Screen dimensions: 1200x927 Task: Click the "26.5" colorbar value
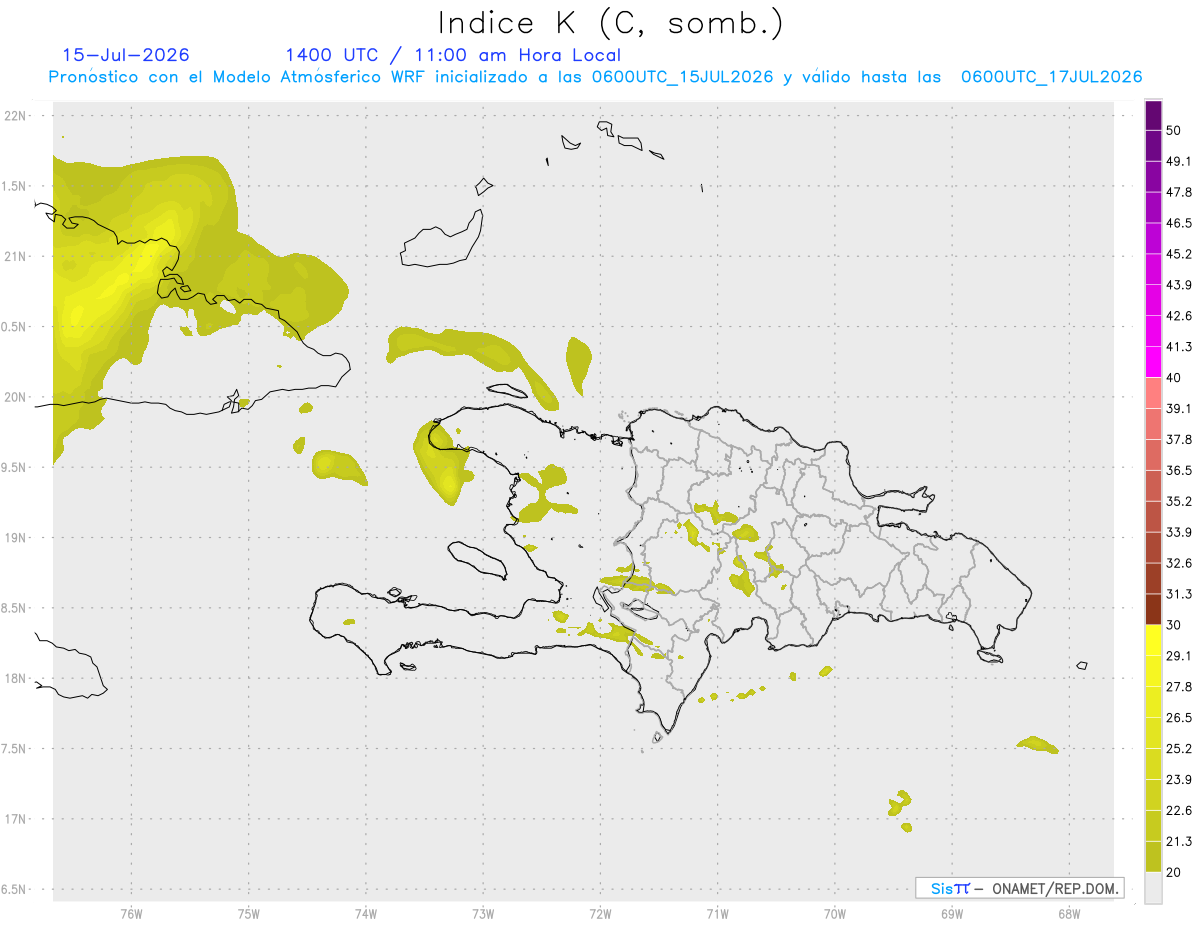[x=1179, y=718]
